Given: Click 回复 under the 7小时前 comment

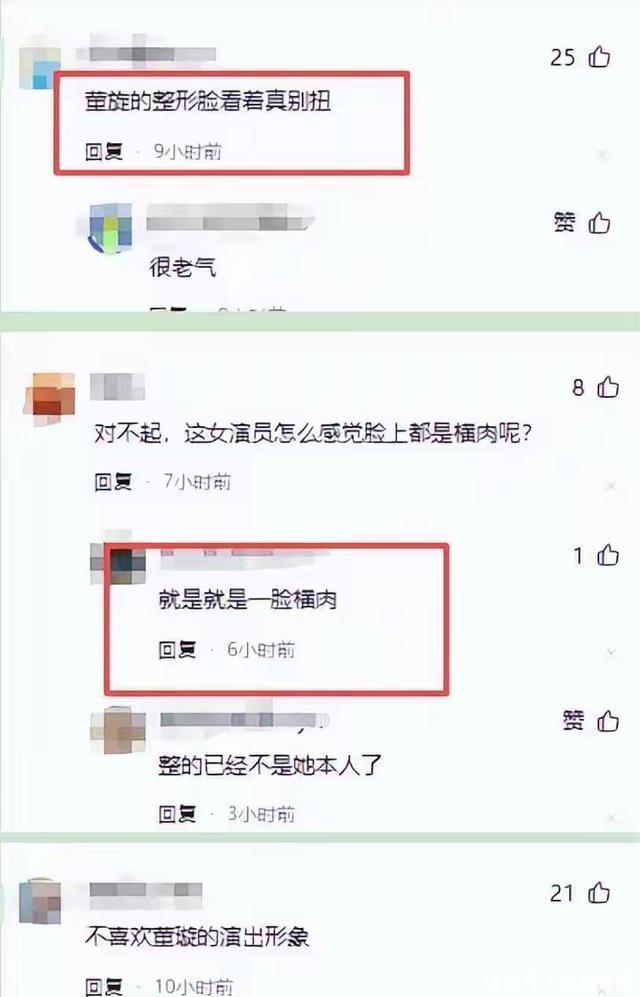Looking at the screenshot, I should tap(113, 482).
